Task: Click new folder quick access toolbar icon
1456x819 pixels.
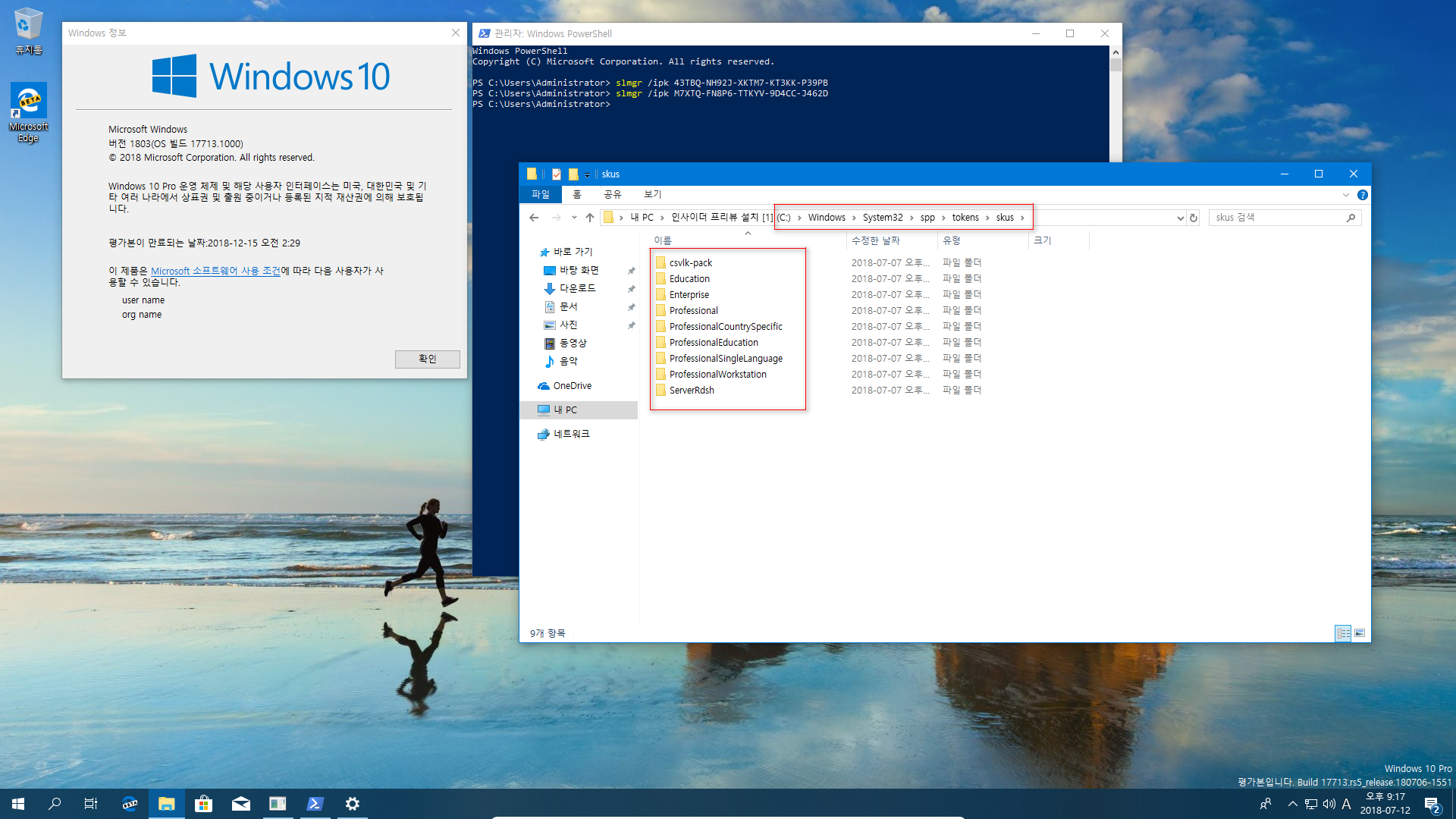Action: pos(573,174)
